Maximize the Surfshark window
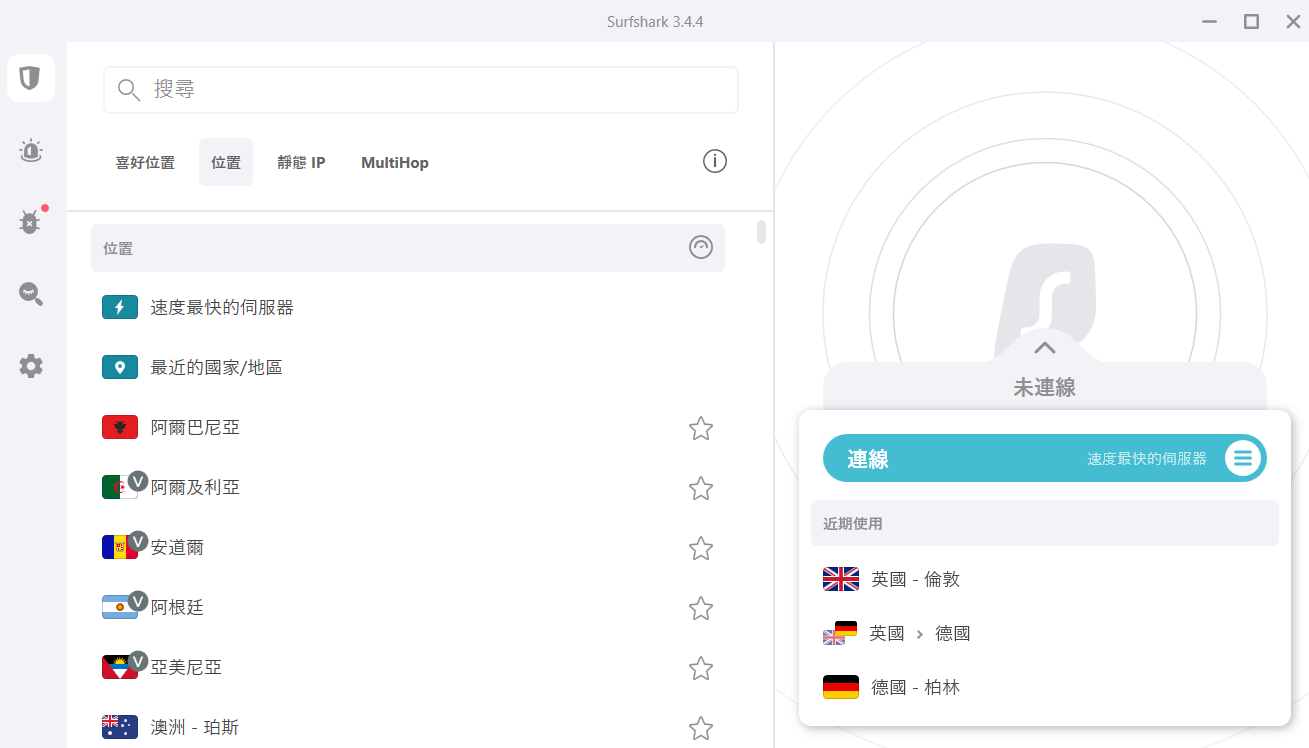 (x=1251, y=21)
